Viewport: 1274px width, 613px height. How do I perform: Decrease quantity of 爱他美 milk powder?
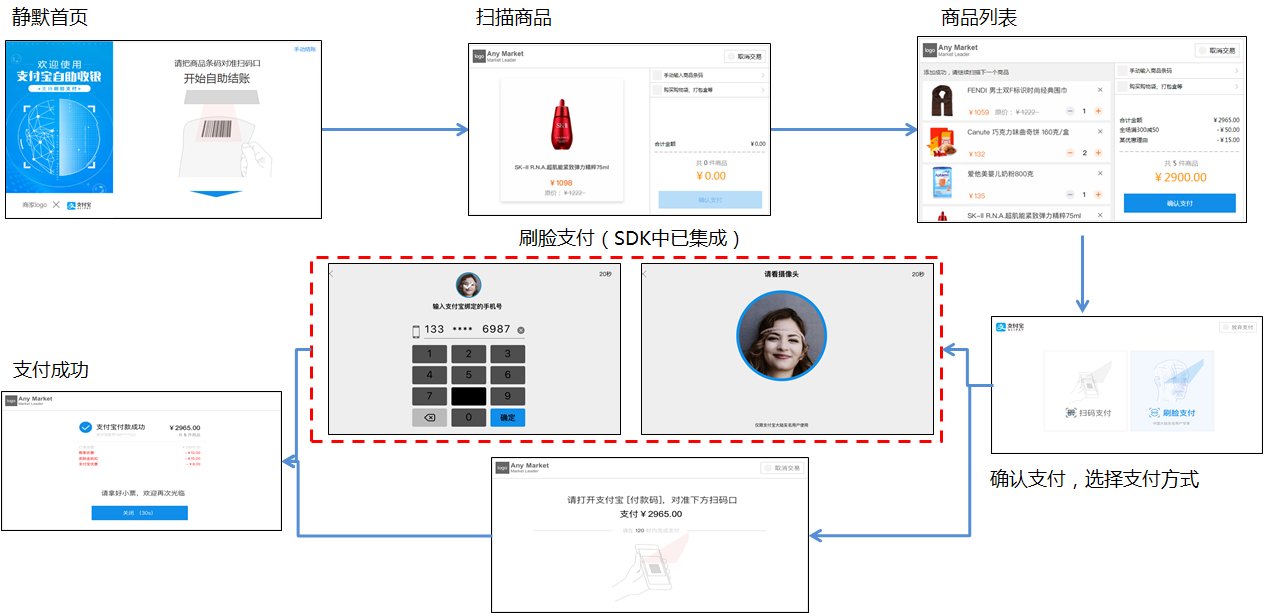(1070, 195)
